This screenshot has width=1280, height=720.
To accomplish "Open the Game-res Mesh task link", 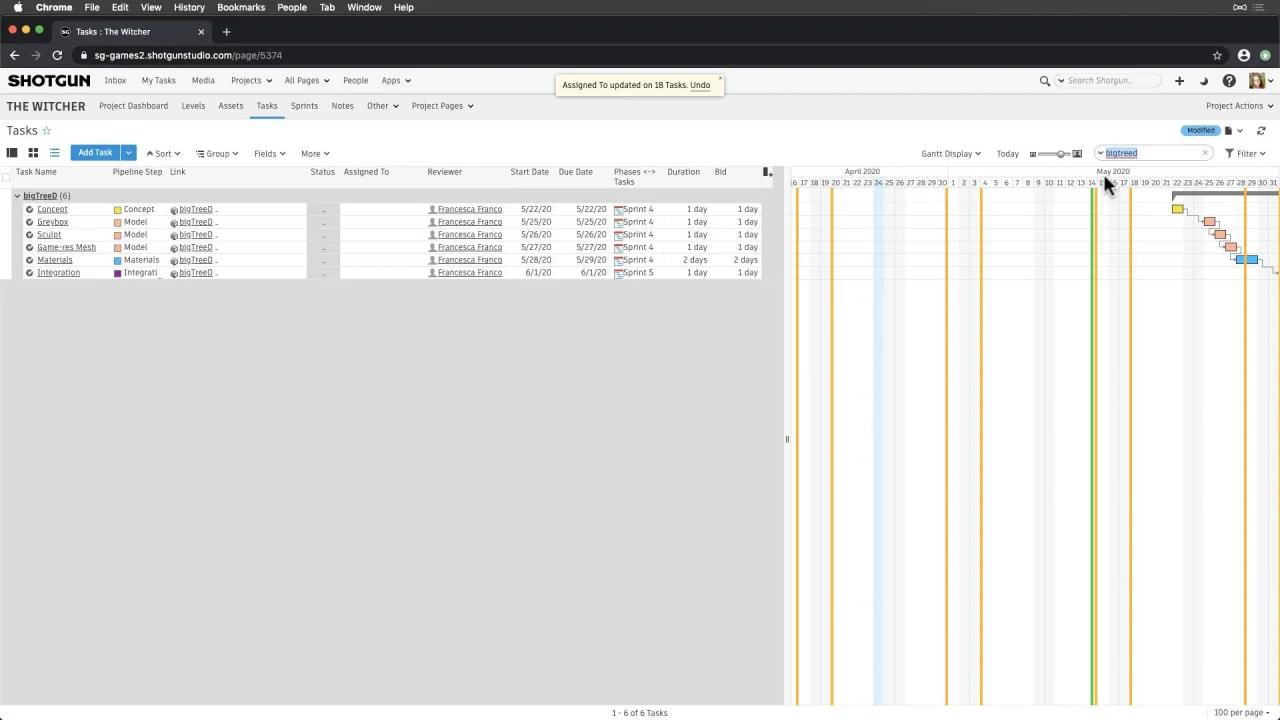I will coord(66,247).
